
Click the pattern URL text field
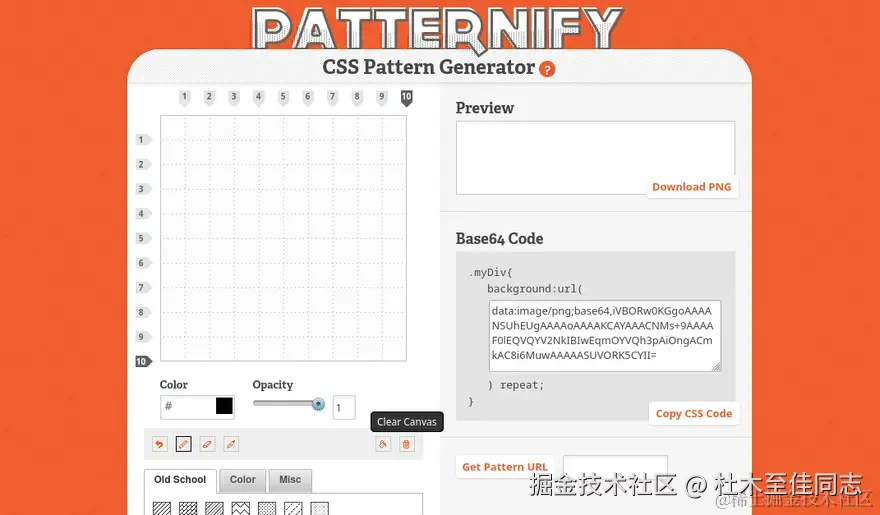(x=615, y=467)
